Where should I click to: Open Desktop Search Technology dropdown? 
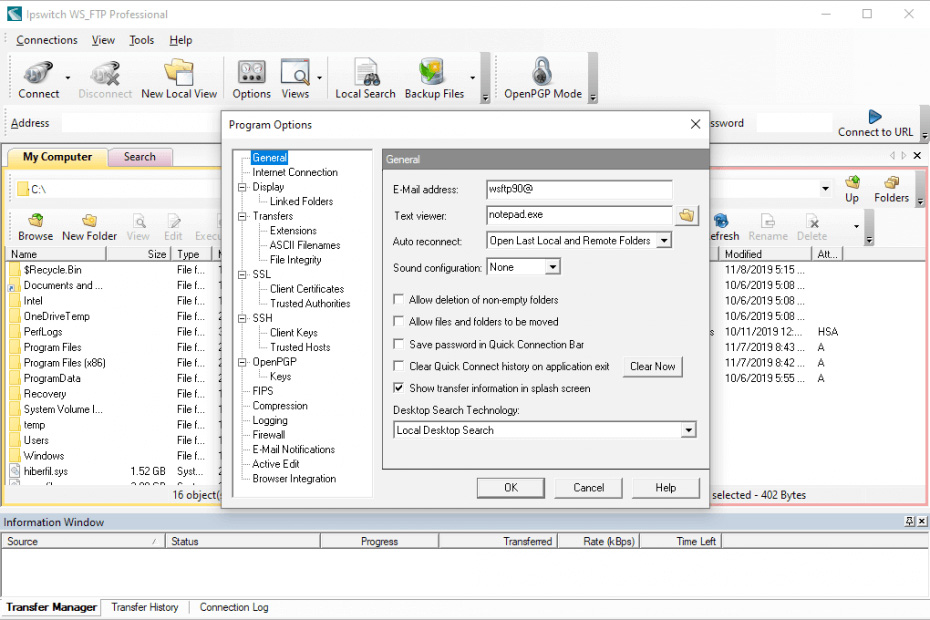coord(688,431)
